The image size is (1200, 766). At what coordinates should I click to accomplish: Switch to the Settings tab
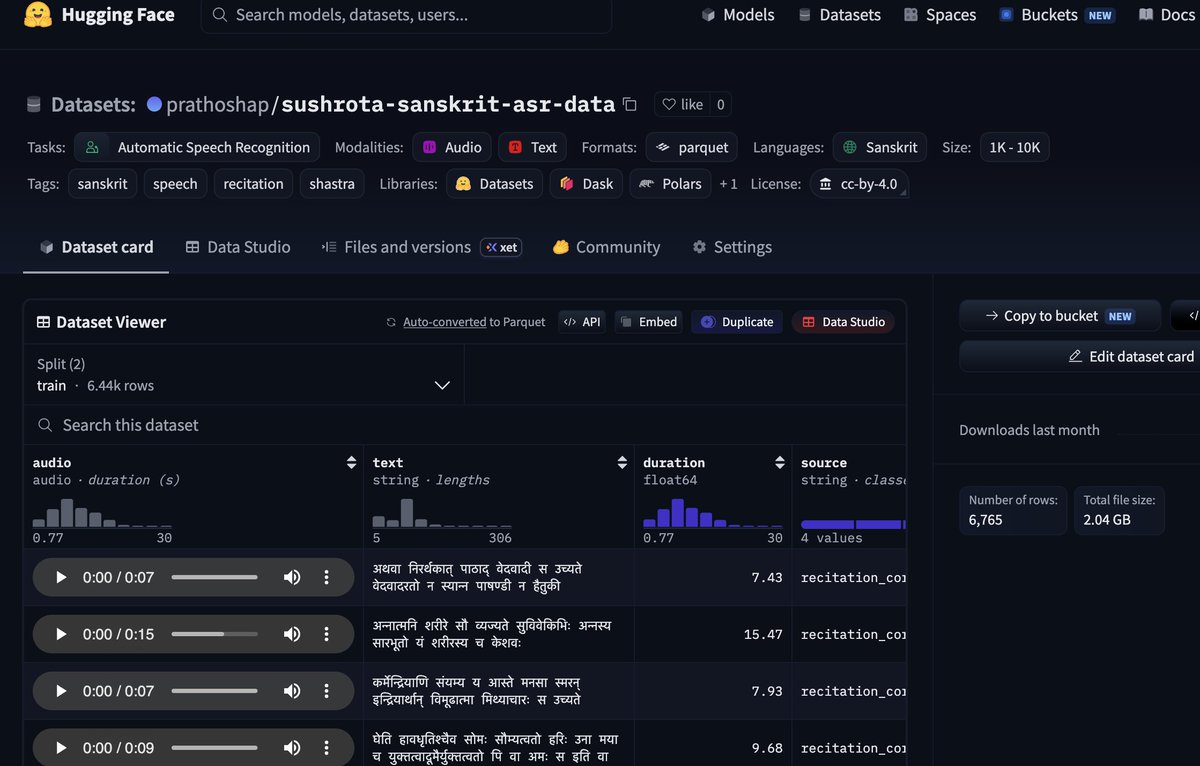[732, 247]
